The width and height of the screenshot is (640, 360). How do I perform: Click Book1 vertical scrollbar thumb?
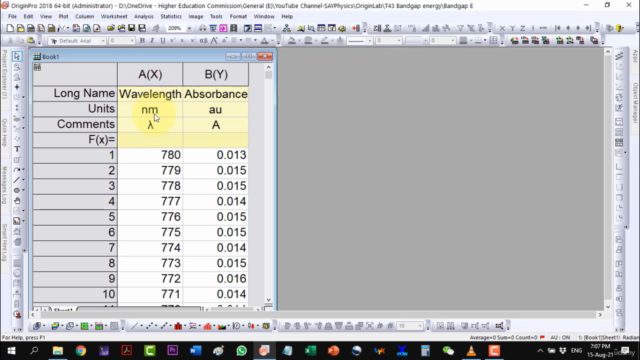click(x=268, y=75)
